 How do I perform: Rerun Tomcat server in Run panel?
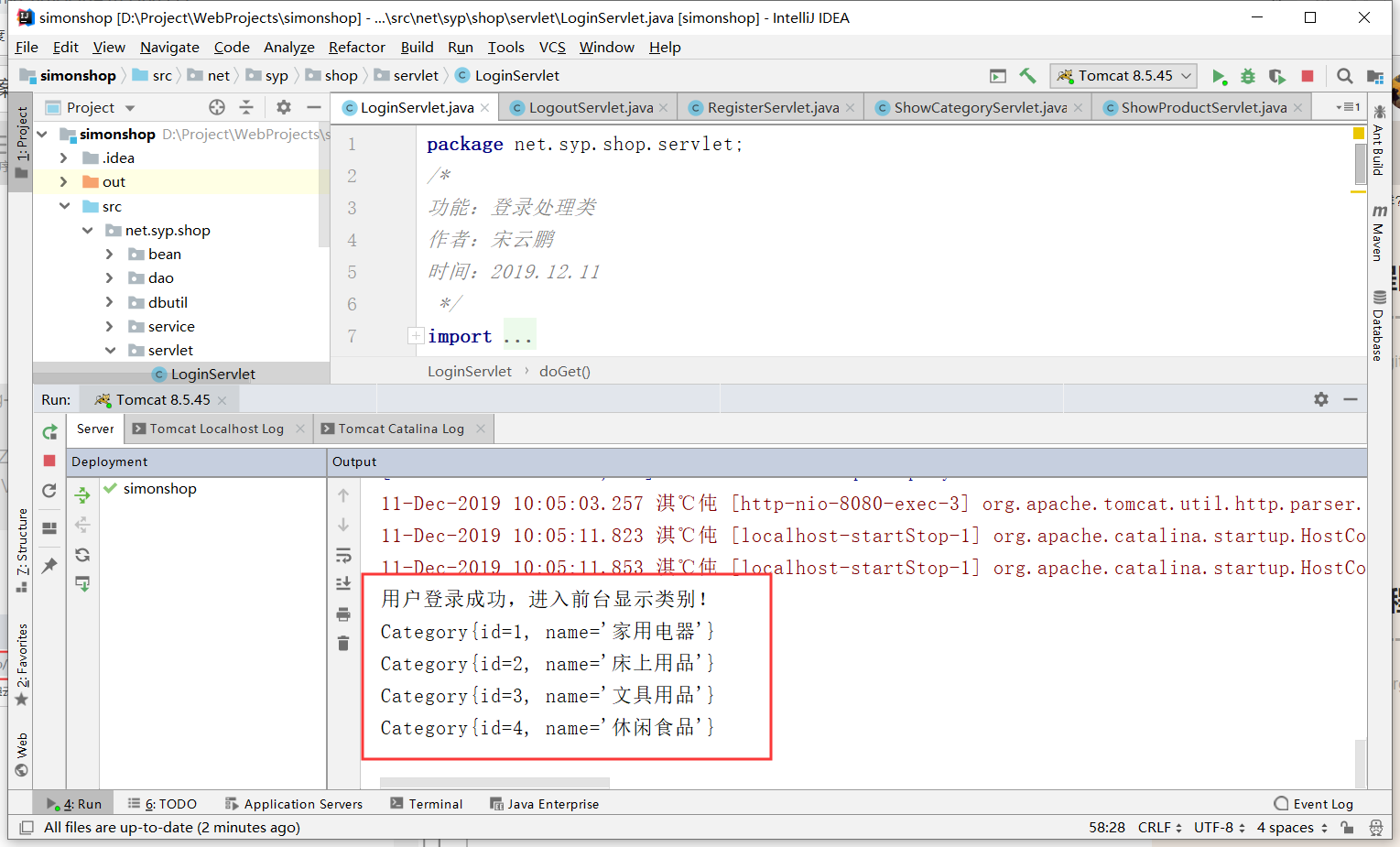click(49, 431)
